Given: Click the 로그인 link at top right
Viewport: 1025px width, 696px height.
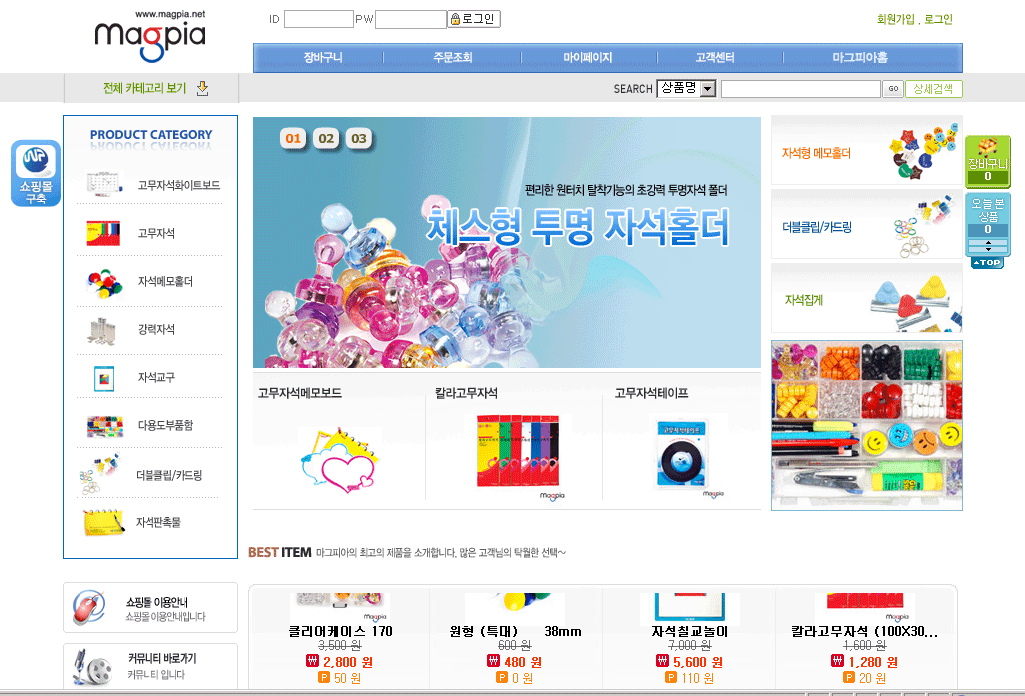Looking at the screenshot, I should pyautogui.click(x=938, y=20).
